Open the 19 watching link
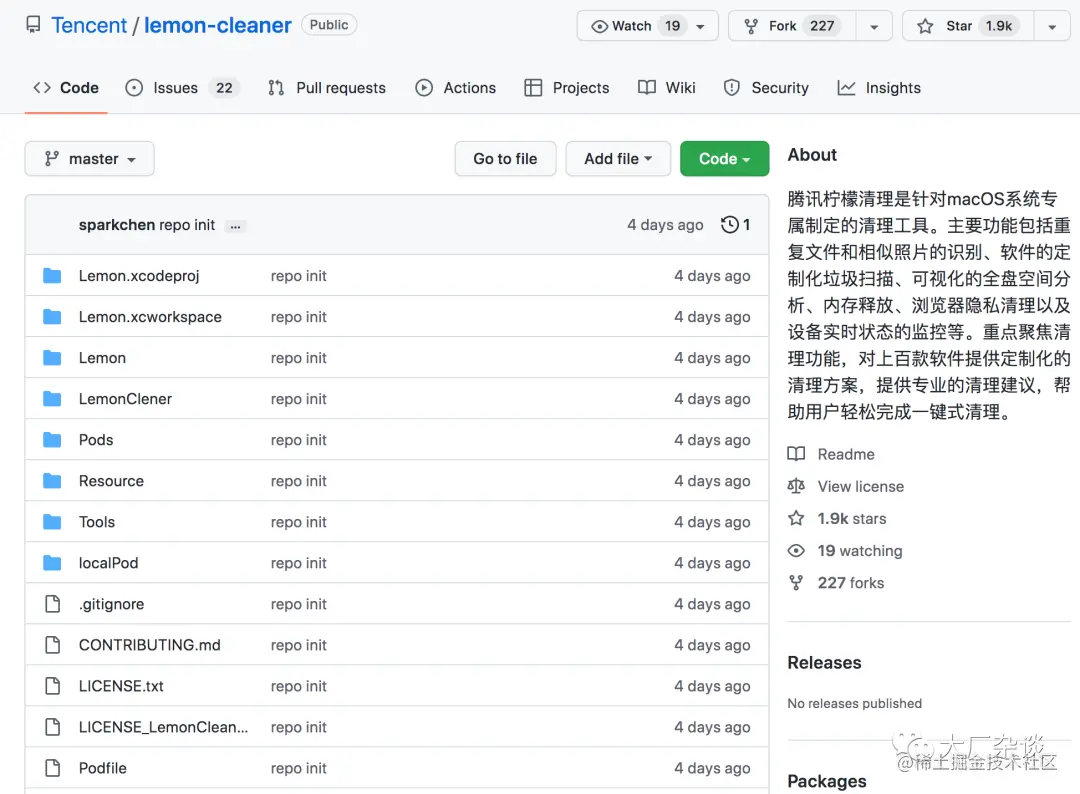The height and width of the screenshot is (794, 1080). point(860,551)
